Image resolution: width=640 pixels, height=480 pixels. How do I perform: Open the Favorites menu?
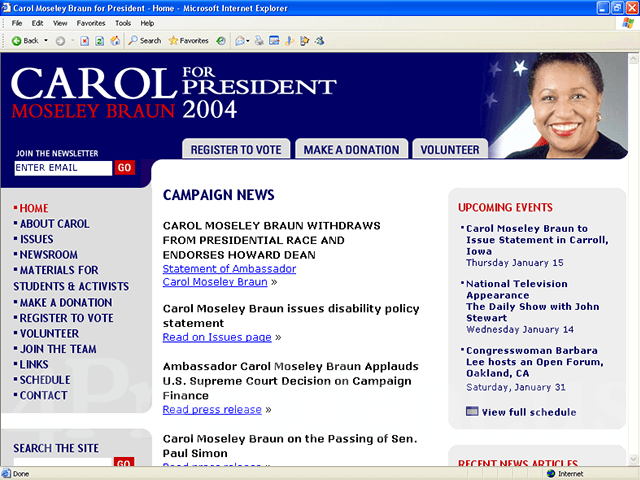click(91, 23)
